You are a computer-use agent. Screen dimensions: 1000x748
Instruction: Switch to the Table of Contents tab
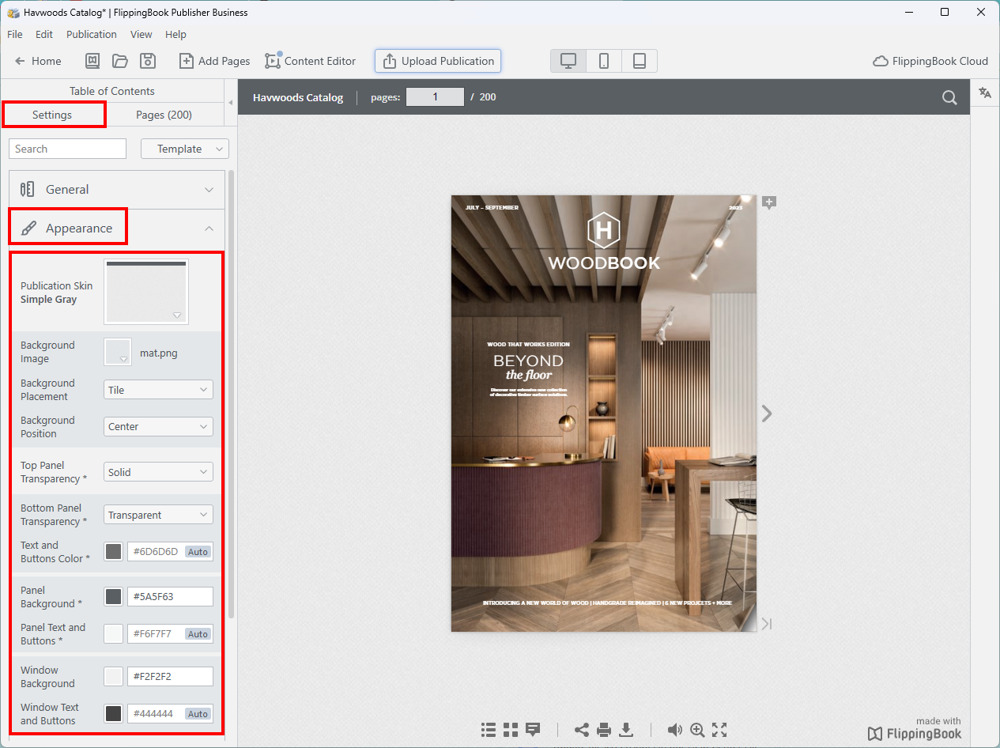click(x=112, y=91)
